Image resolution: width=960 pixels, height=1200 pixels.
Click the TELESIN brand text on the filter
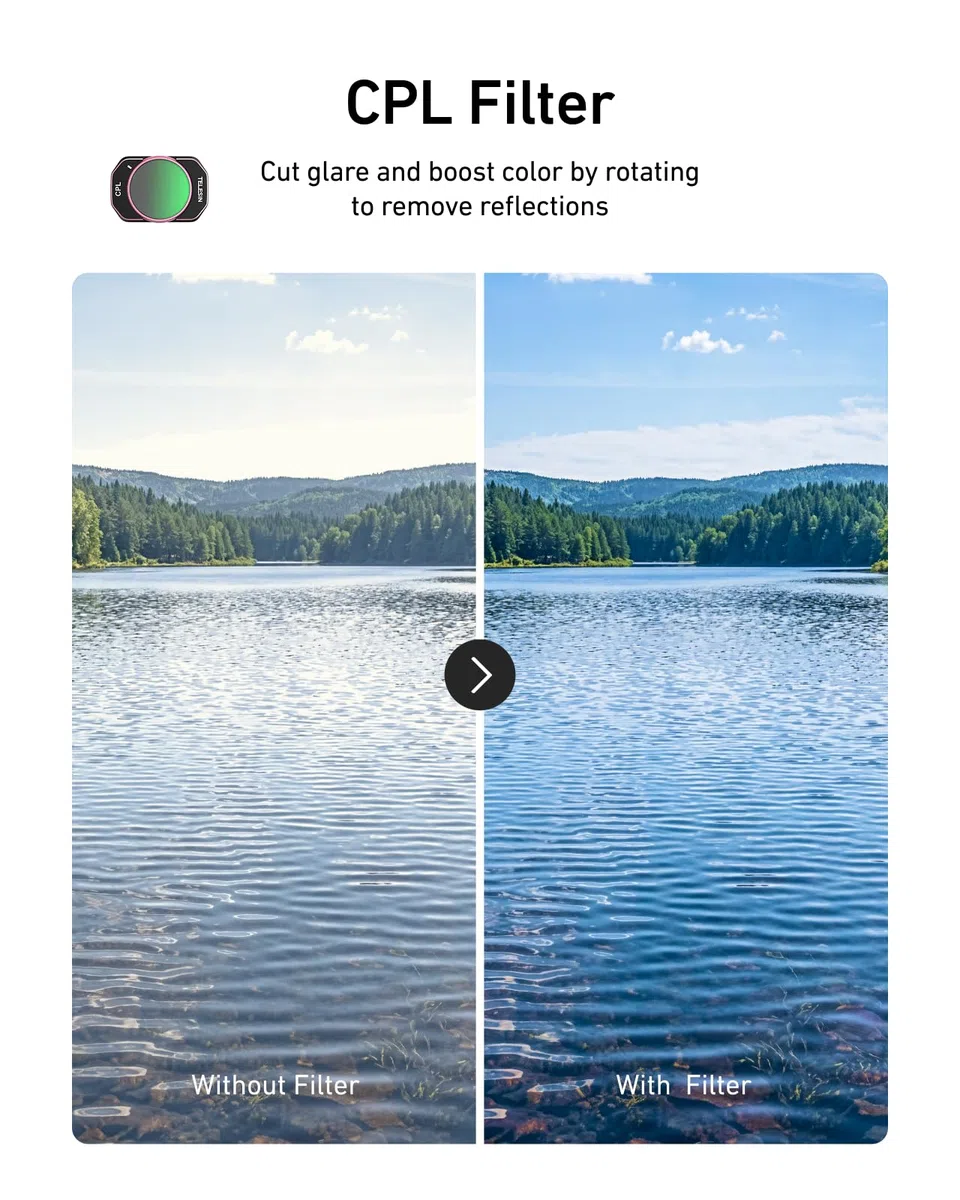pyautogui.click(x=200, y=189)
